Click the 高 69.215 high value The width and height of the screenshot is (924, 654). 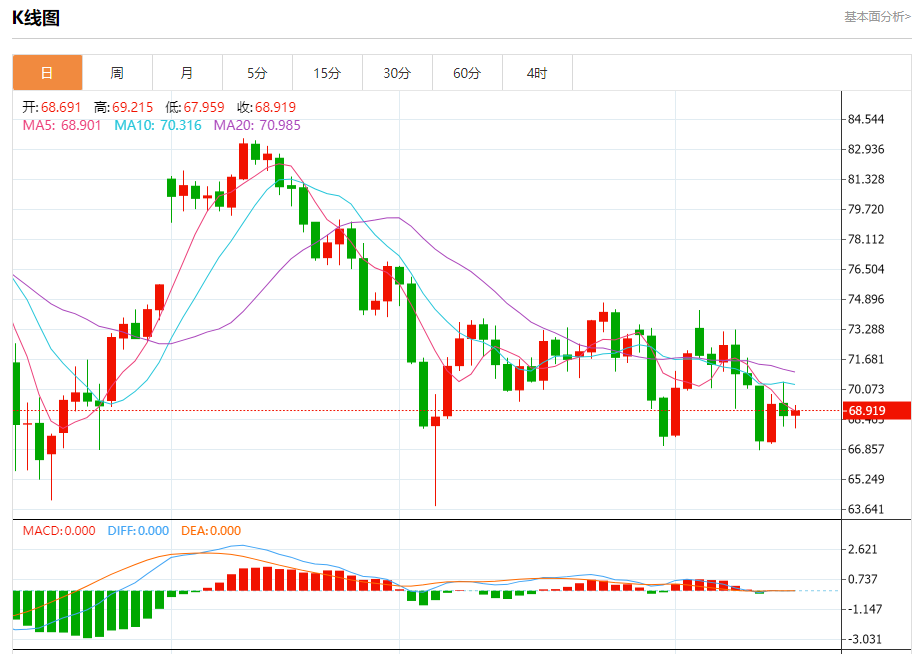pyautogui.click(x=124, y=107)
